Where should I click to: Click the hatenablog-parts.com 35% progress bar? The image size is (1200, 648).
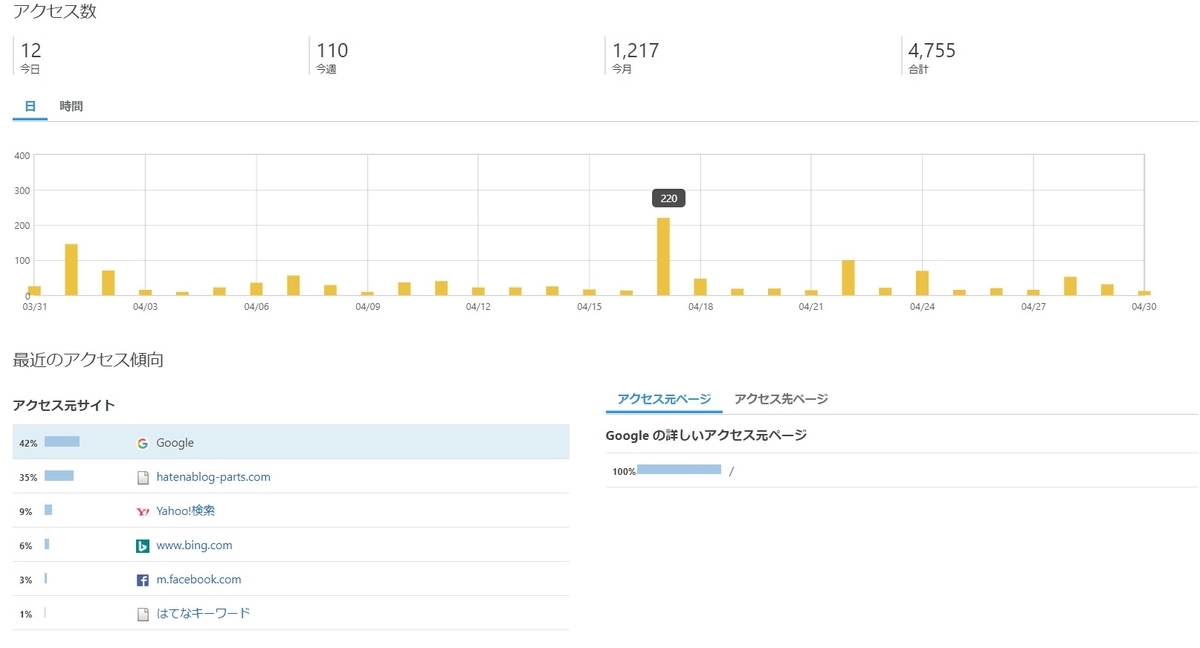click(x=59, y=476)
